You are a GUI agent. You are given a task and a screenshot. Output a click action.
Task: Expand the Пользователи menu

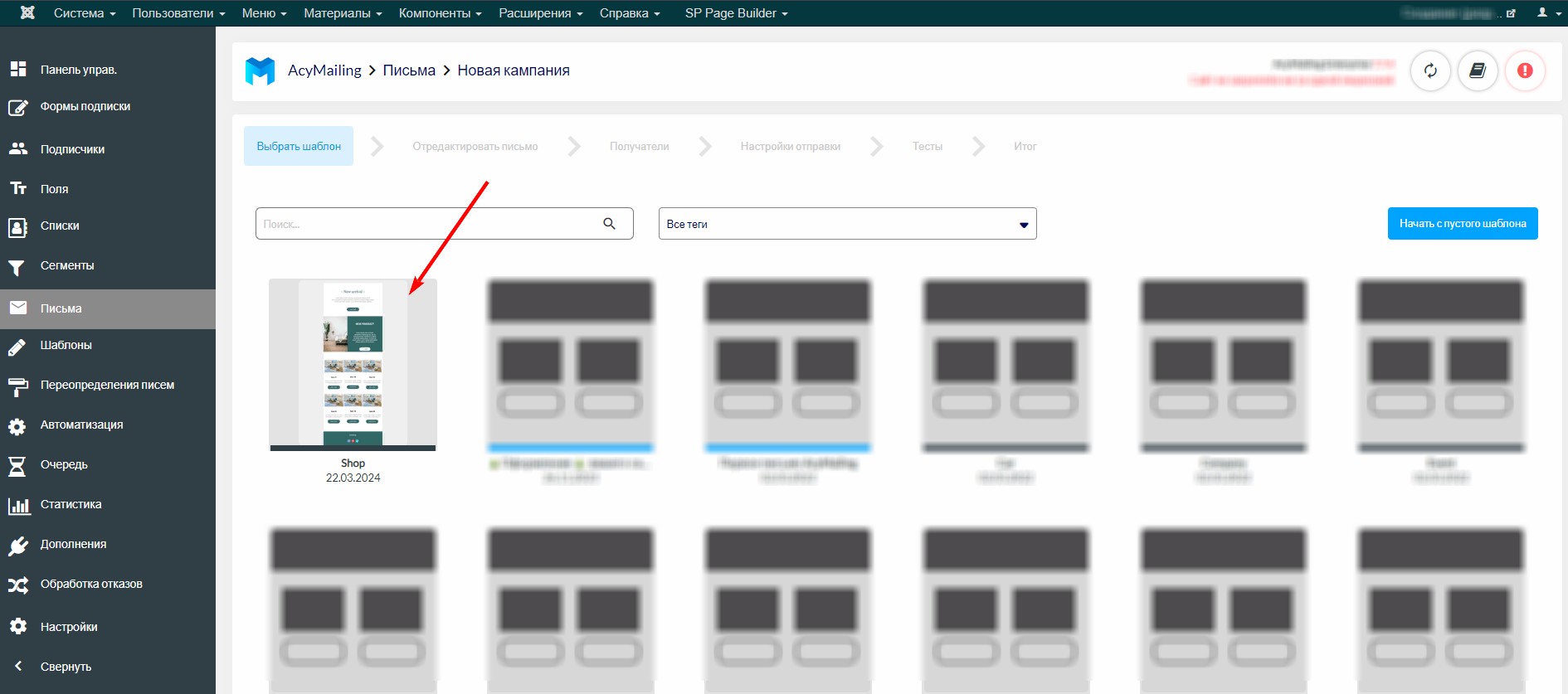[x=178, y=13]
